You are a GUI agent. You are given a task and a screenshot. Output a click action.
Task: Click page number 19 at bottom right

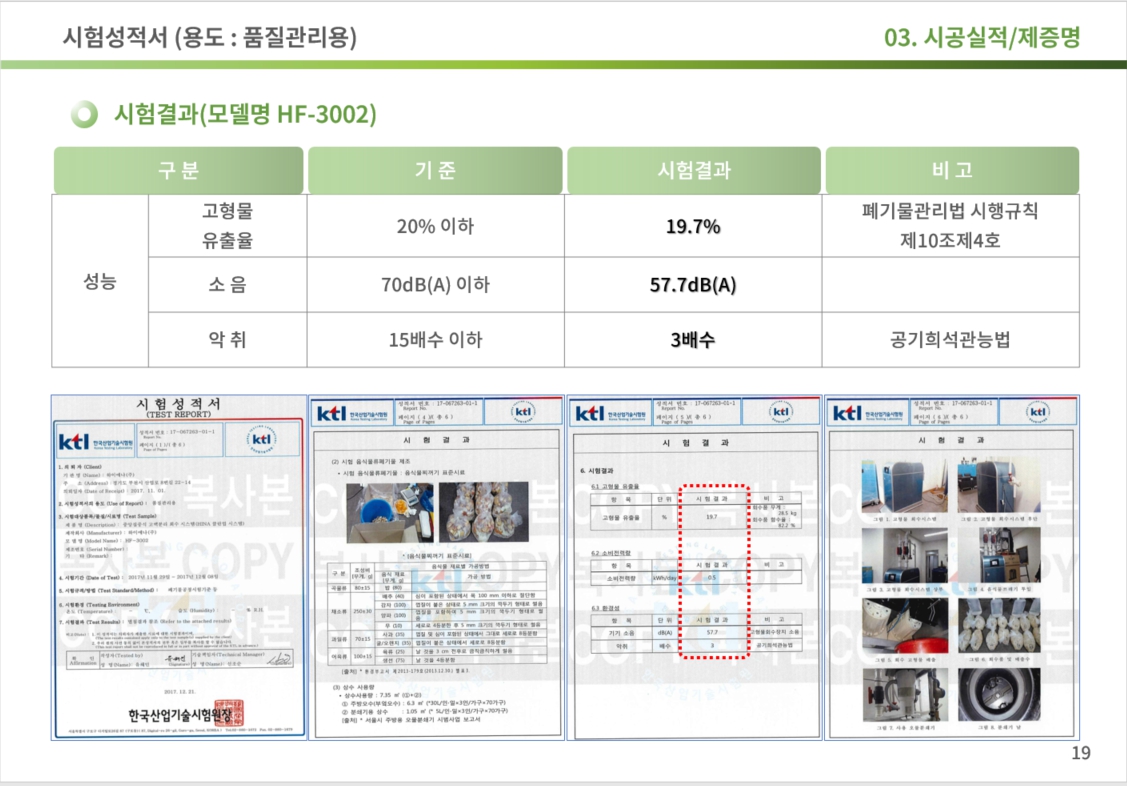point(1080,753)
